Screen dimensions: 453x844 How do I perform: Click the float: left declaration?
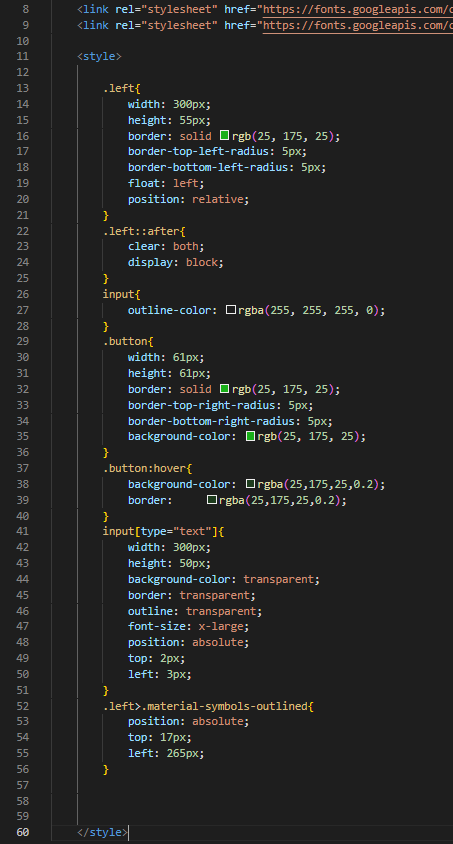click(166, 183)
